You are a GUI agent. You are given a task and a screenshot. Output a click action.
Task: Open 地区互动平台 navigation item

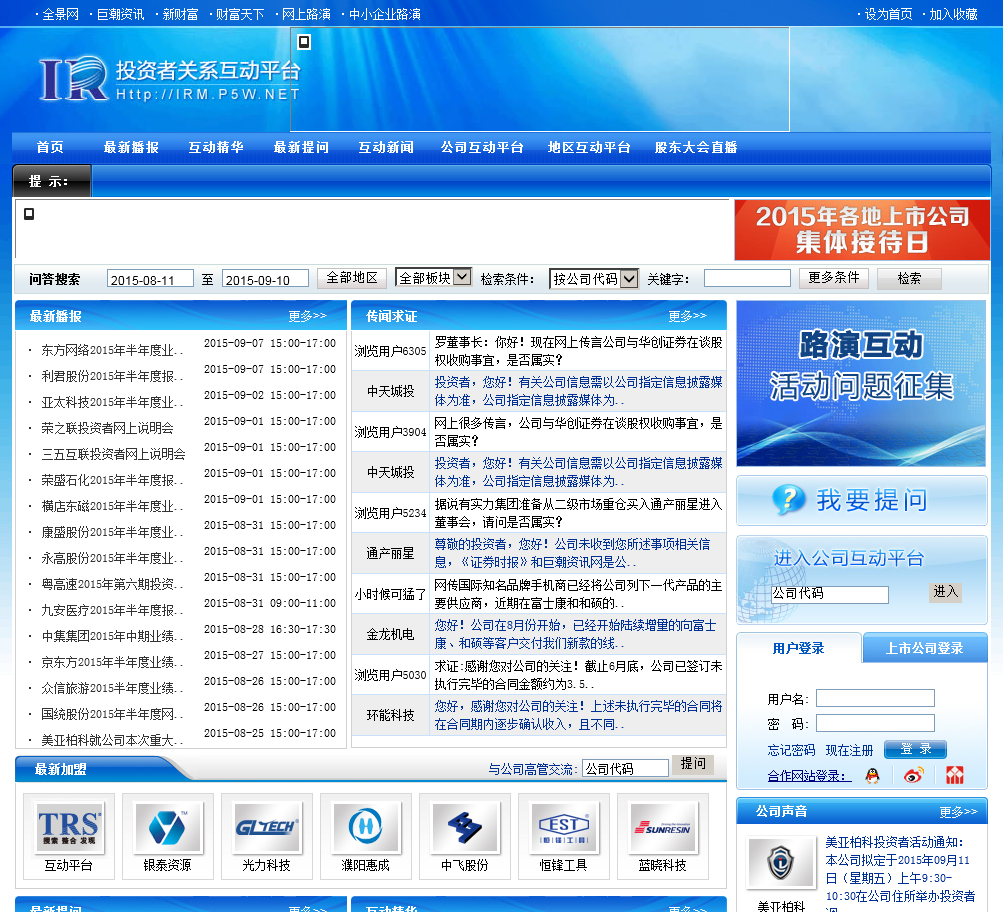pyautogui.click(x=589, y=148)
